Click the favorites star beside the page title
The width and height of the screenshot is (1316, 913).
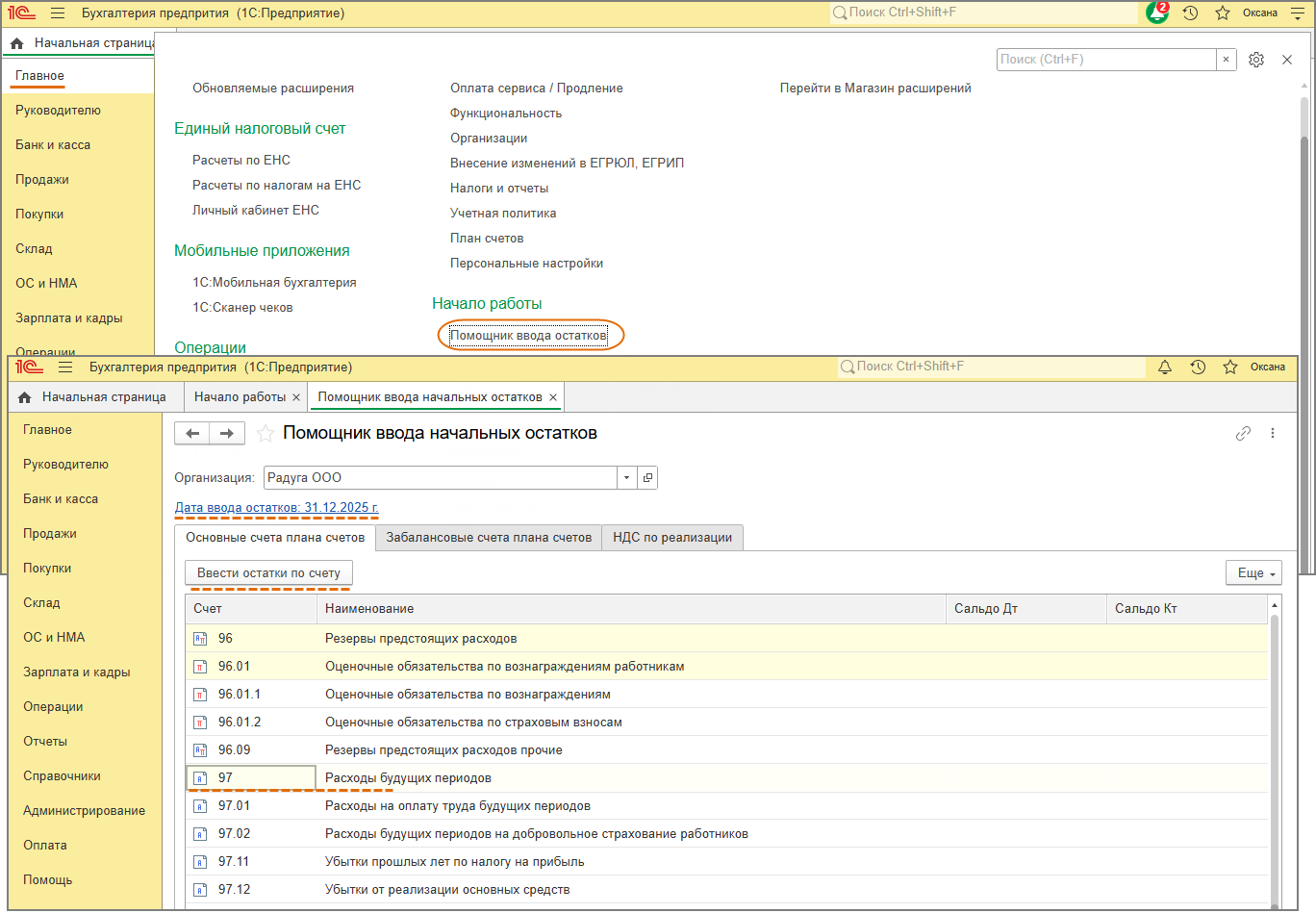tap(266, 434)
